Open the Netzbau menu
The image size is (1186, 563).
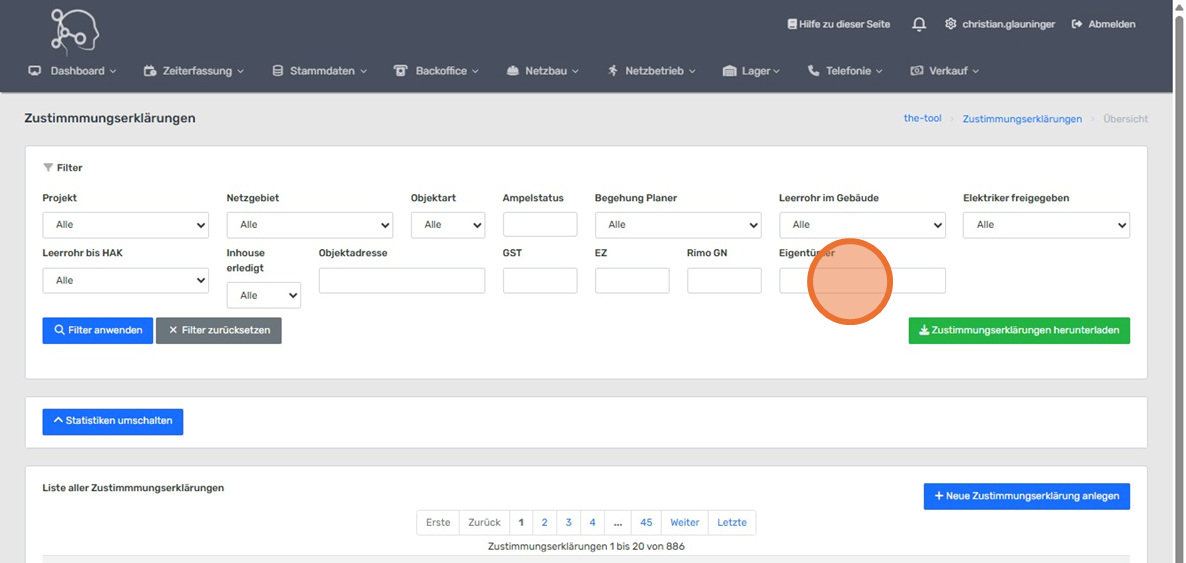[x=543, y=71]
